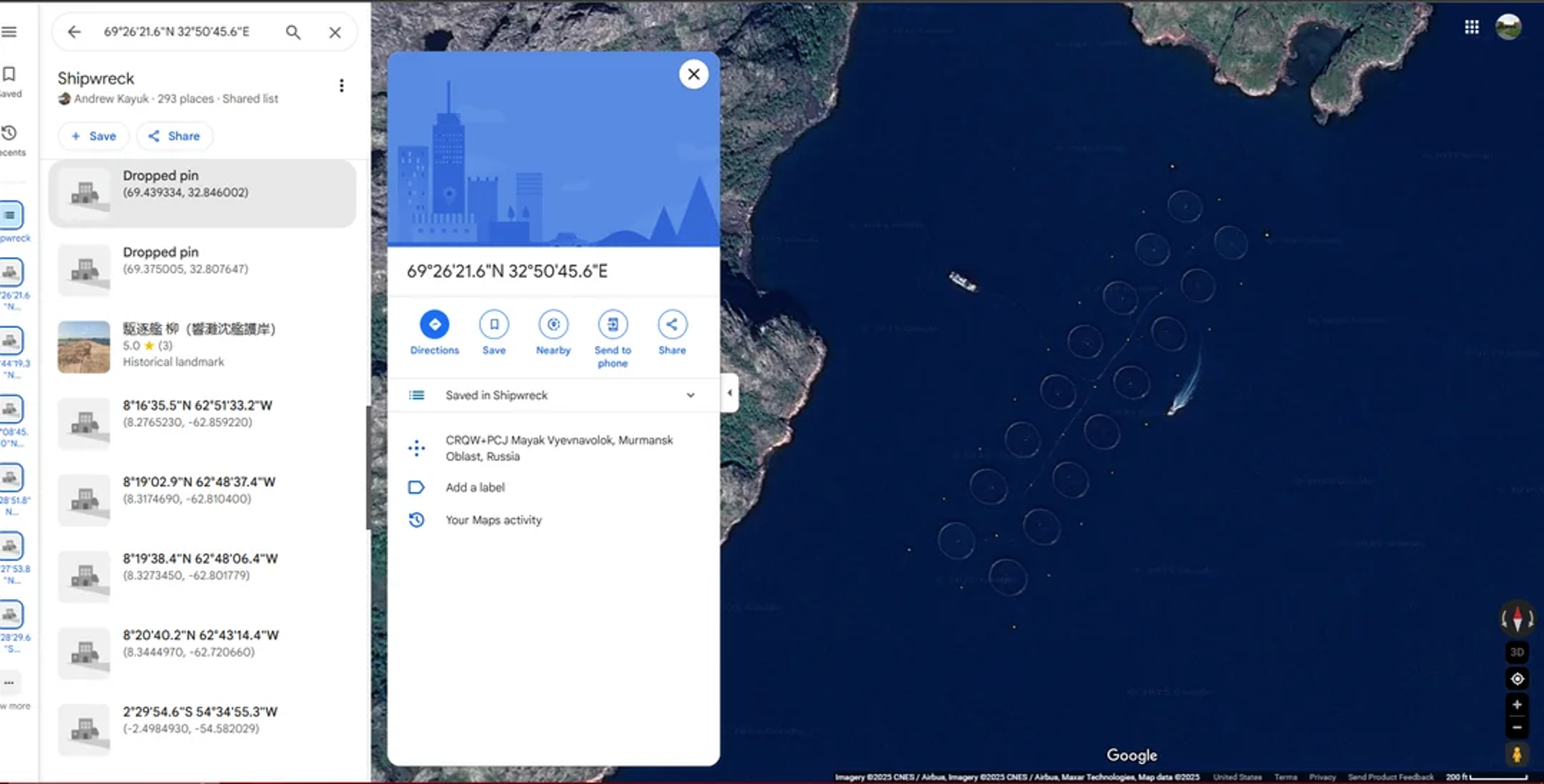Image resolution: width=1544 pixels, height=784 pixels.
Task: Open the Shipwreck list three-dot options
Action: [x=341, y=86]
